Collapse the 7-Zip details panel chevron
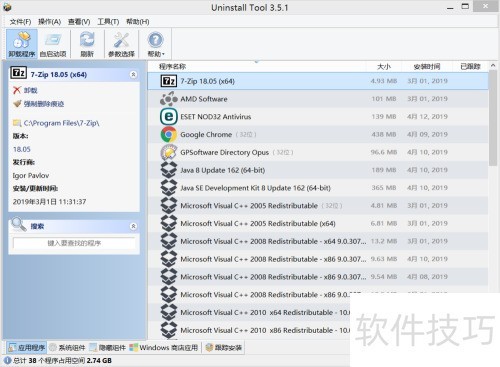The image size is (500, 367). pyautogui.click(x=133, y=74)
